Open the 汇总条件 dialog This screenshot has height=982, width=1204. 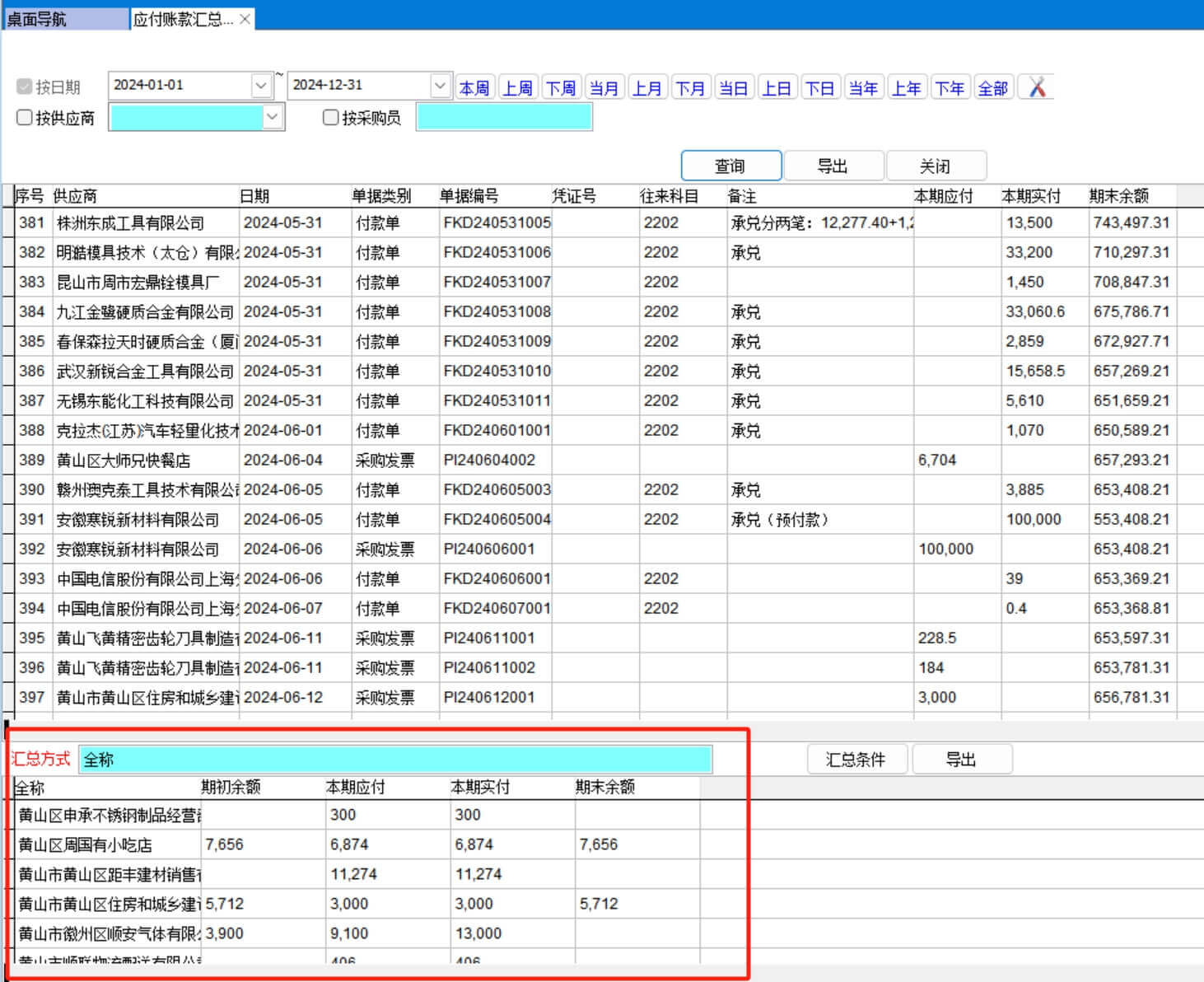pyautogui.click(x=856, y=760)
